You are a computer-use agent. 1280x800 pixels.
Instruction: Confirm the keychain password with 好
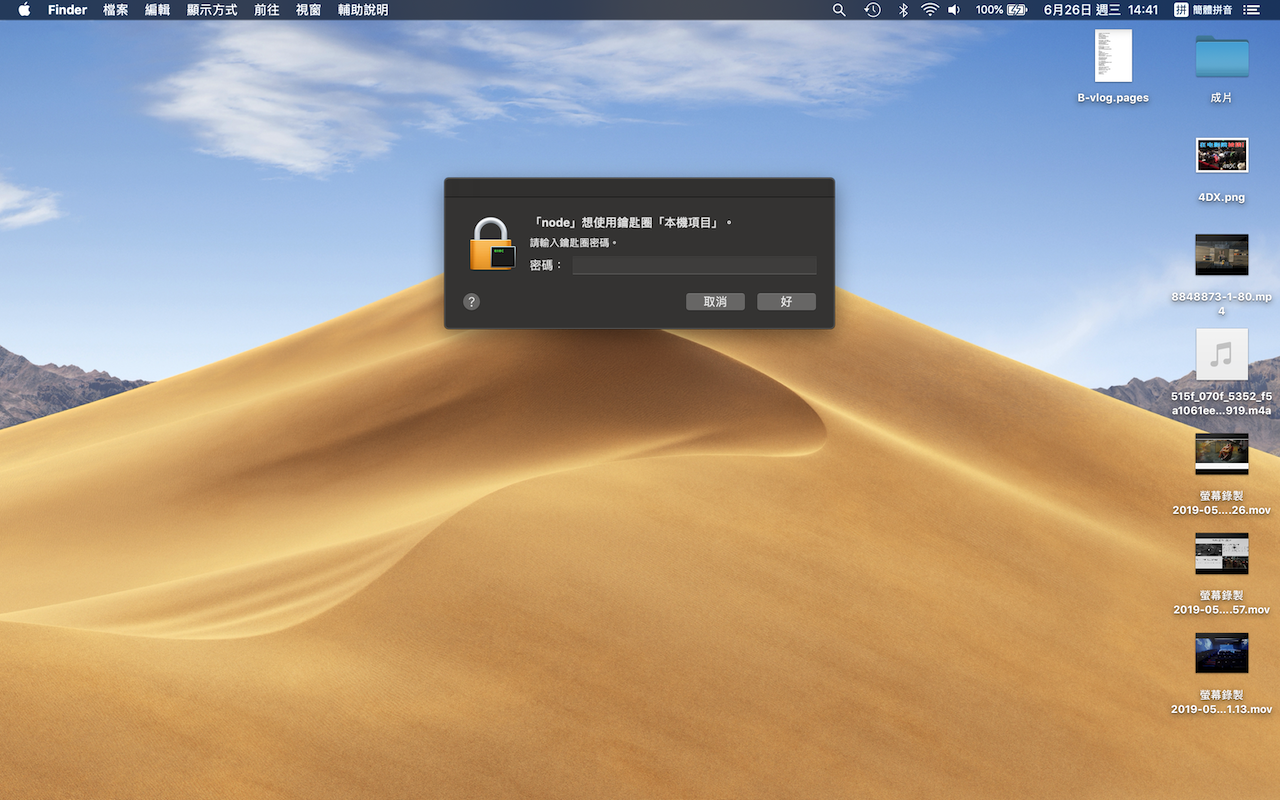click(786, 301)
